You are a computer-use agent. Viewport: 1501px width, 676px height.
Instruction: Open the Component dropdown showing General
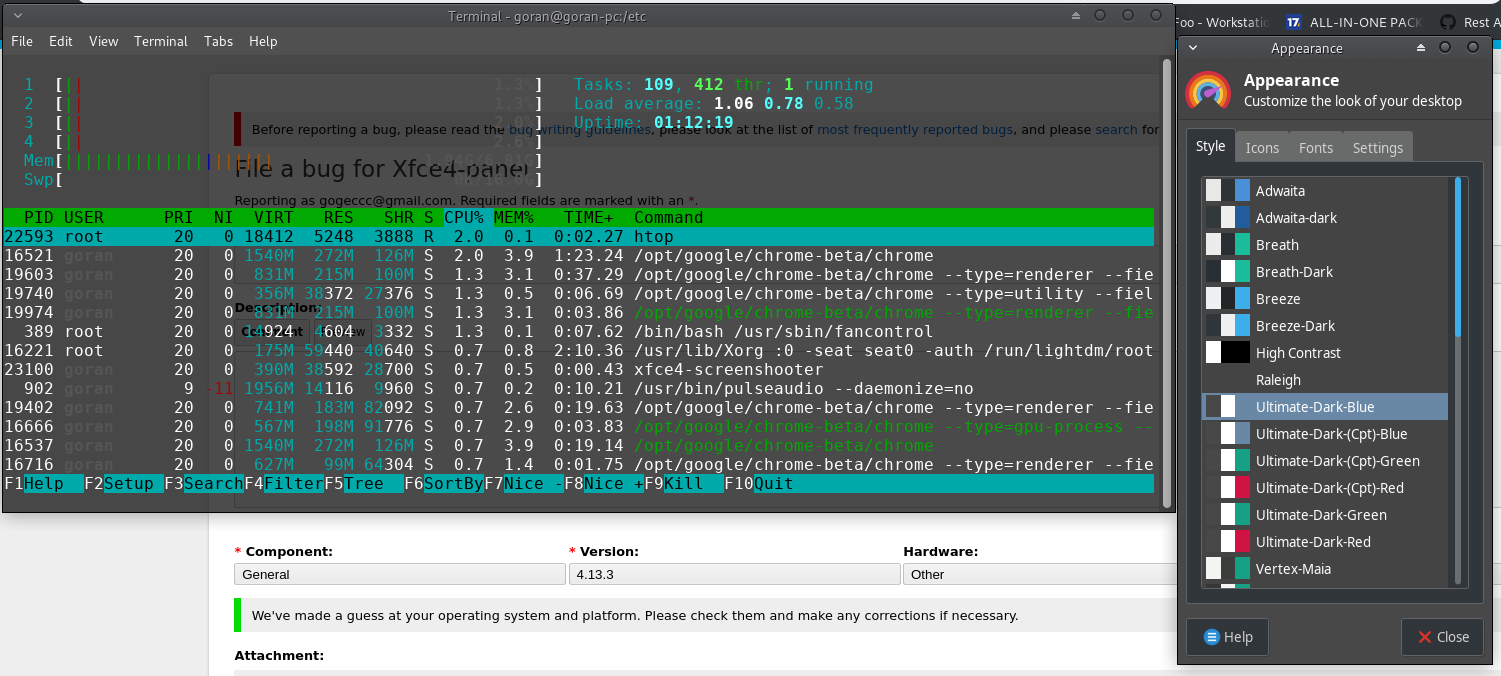click(399, 575)
